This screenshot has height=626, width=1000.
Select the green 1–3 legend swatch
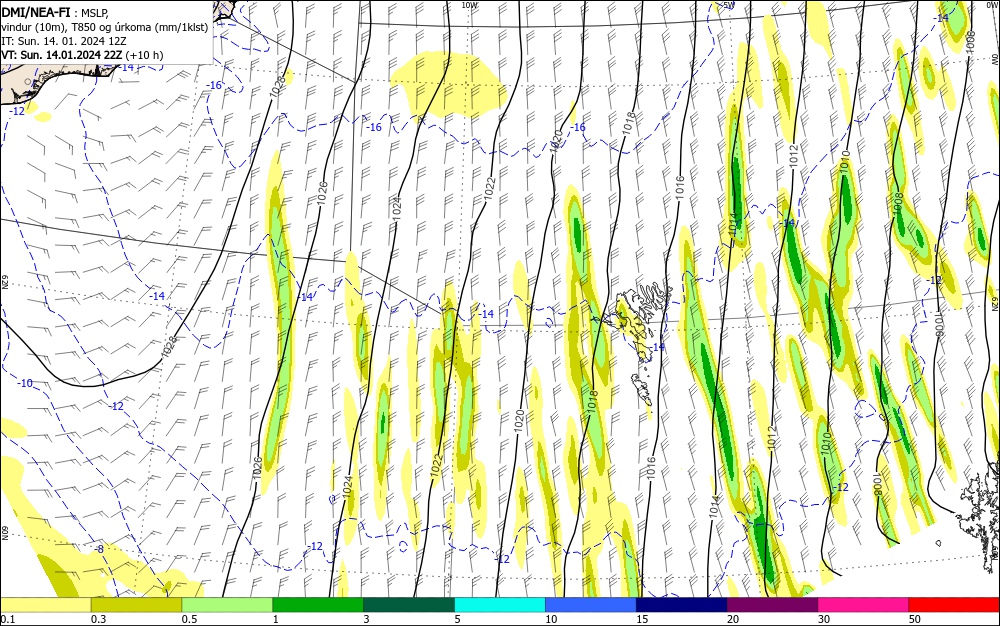[x=318, y=605]
